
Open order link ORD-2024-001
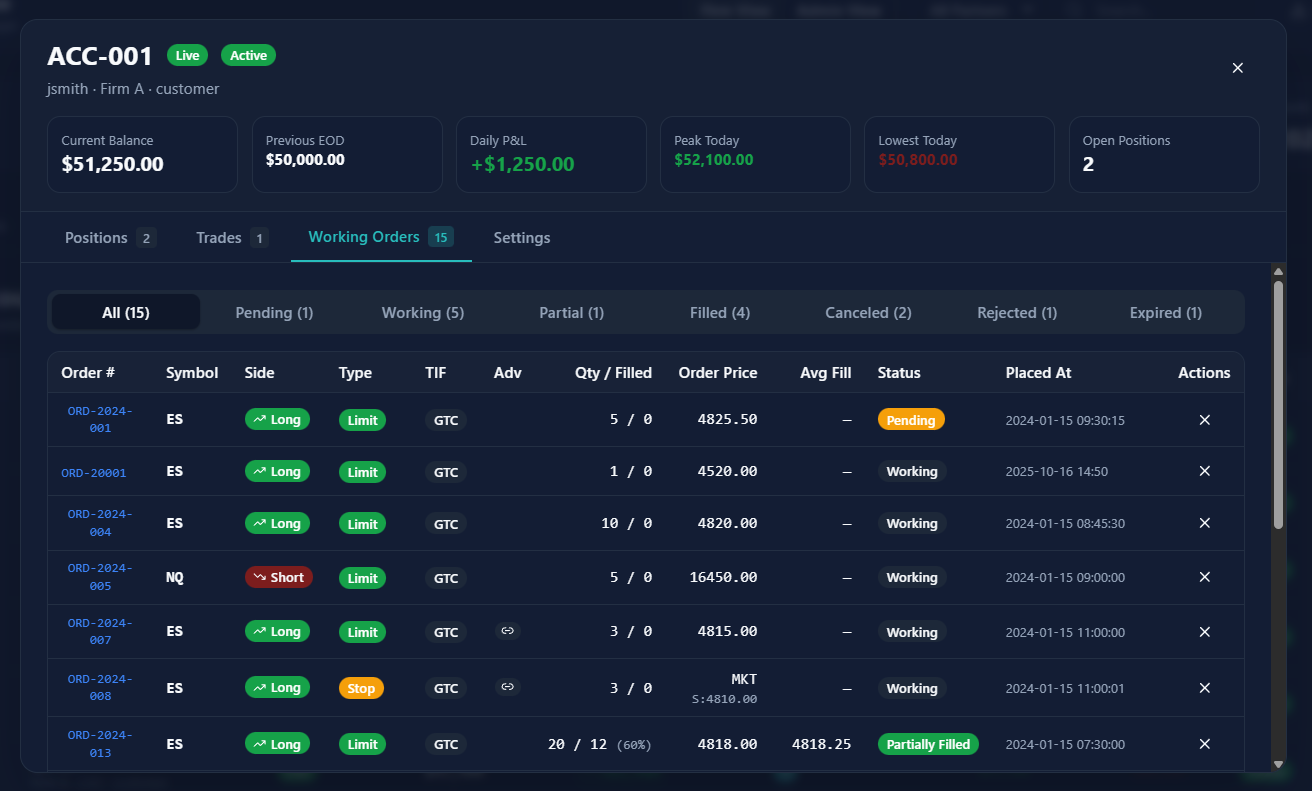pyautogui.click(x=100, y=419)
